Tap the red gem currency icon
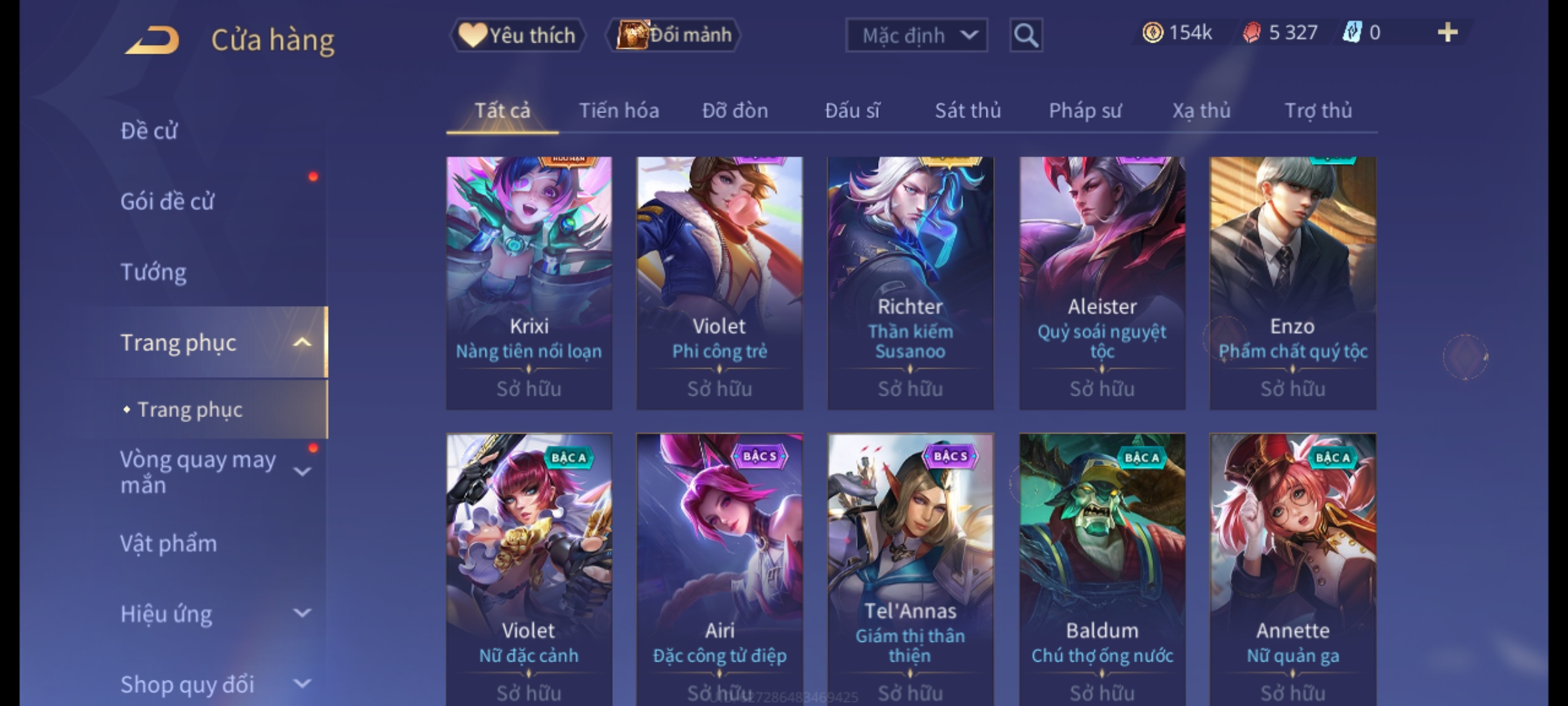 pyautogui.click(x=1252, y=33)
